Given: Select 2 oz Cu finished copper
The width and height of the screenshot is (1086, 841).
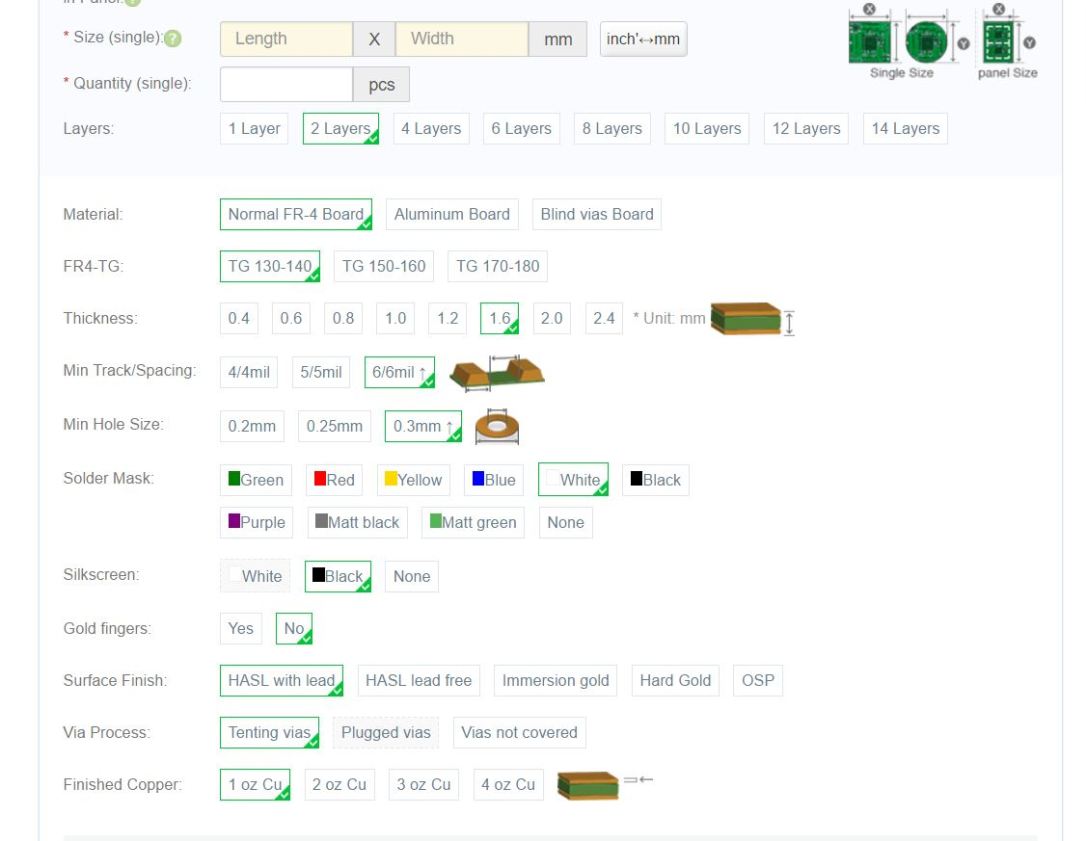Looking at the screenshot, I should point(339,785).
